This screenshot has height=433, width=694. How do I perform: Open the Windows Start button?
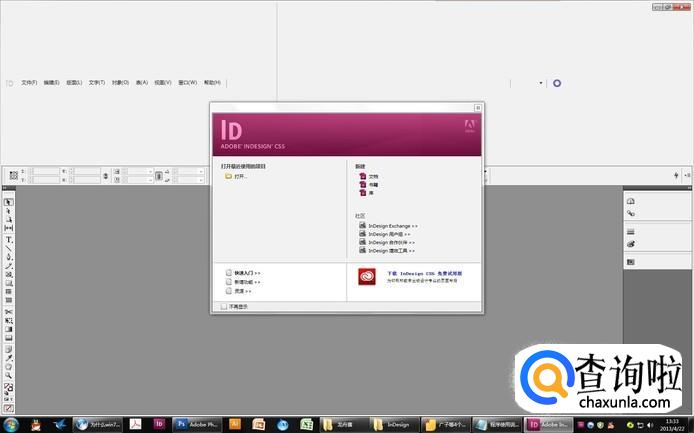(x=10, y=425)
